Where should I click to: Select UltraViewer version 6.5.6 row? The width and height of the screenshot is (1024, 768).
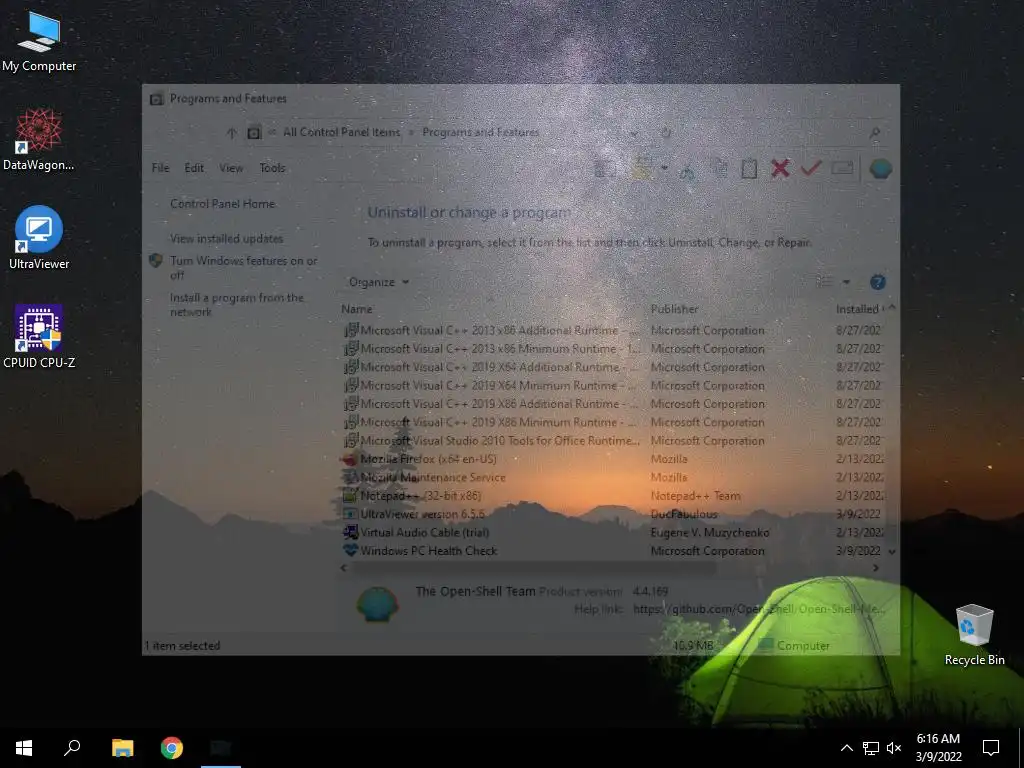click(613, 514)
